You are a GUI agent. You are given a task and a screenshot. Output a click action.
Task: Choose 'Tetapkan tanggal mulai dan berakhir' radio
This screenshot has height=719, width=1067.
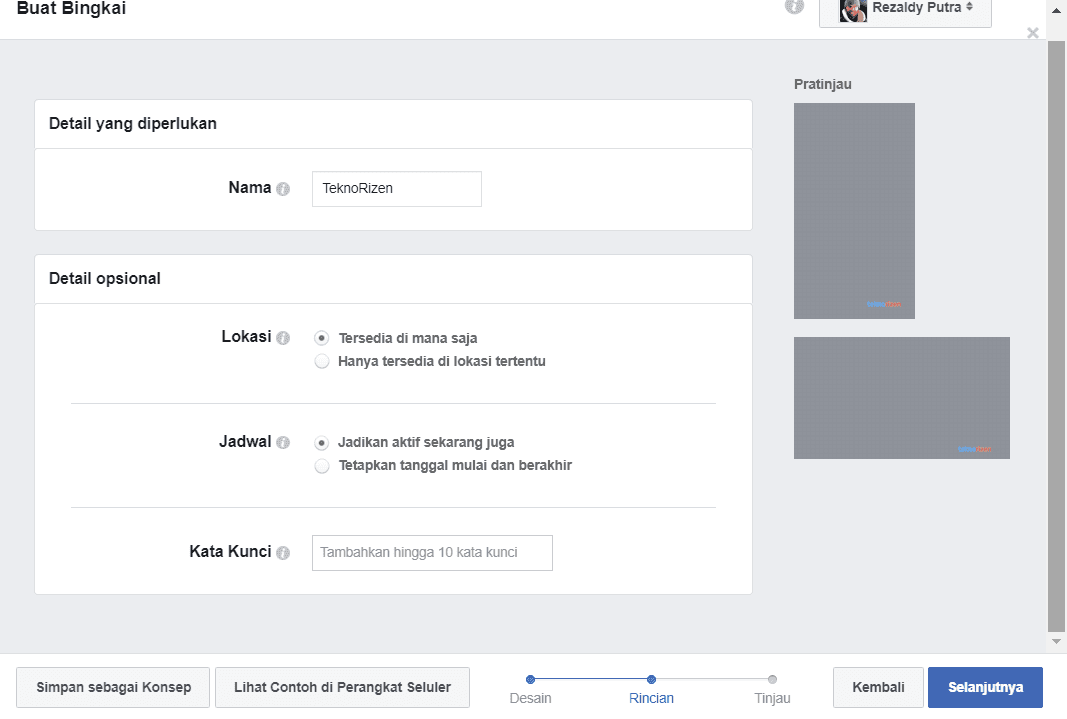click(322, 466)
